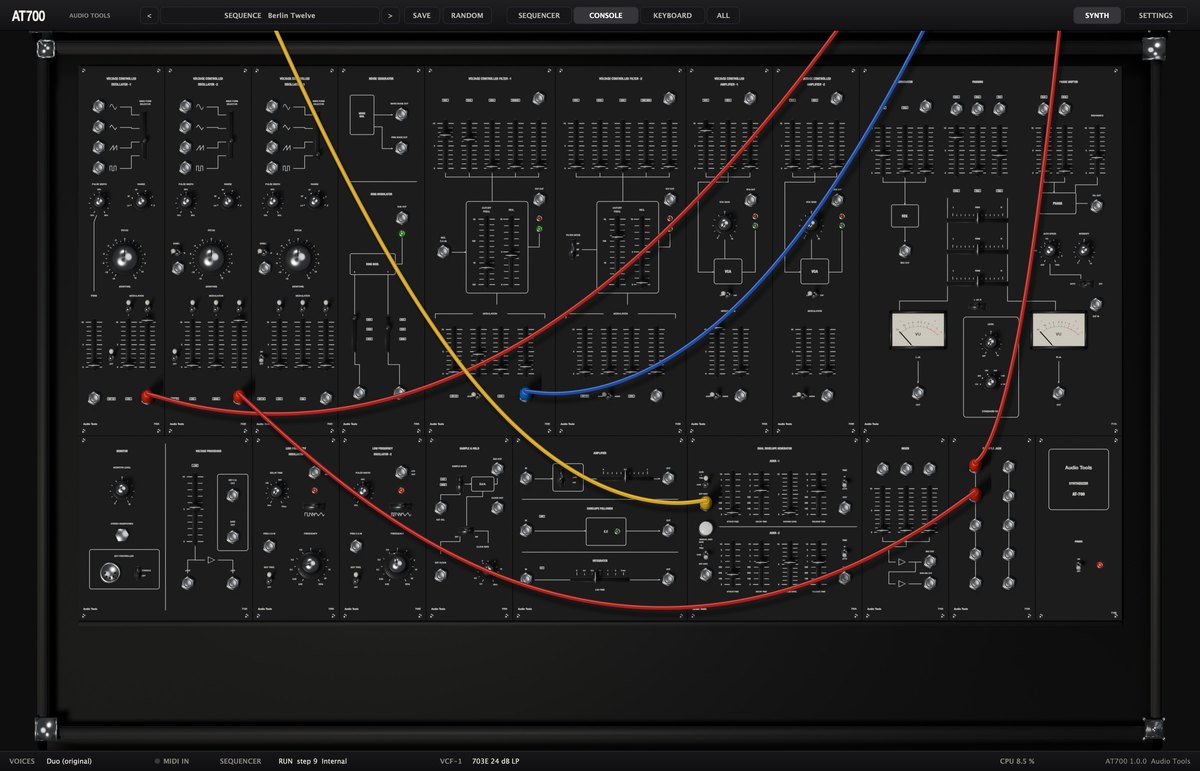Click the white manual gate button in envelope generator
The image size is (1200, 771).
705,528
